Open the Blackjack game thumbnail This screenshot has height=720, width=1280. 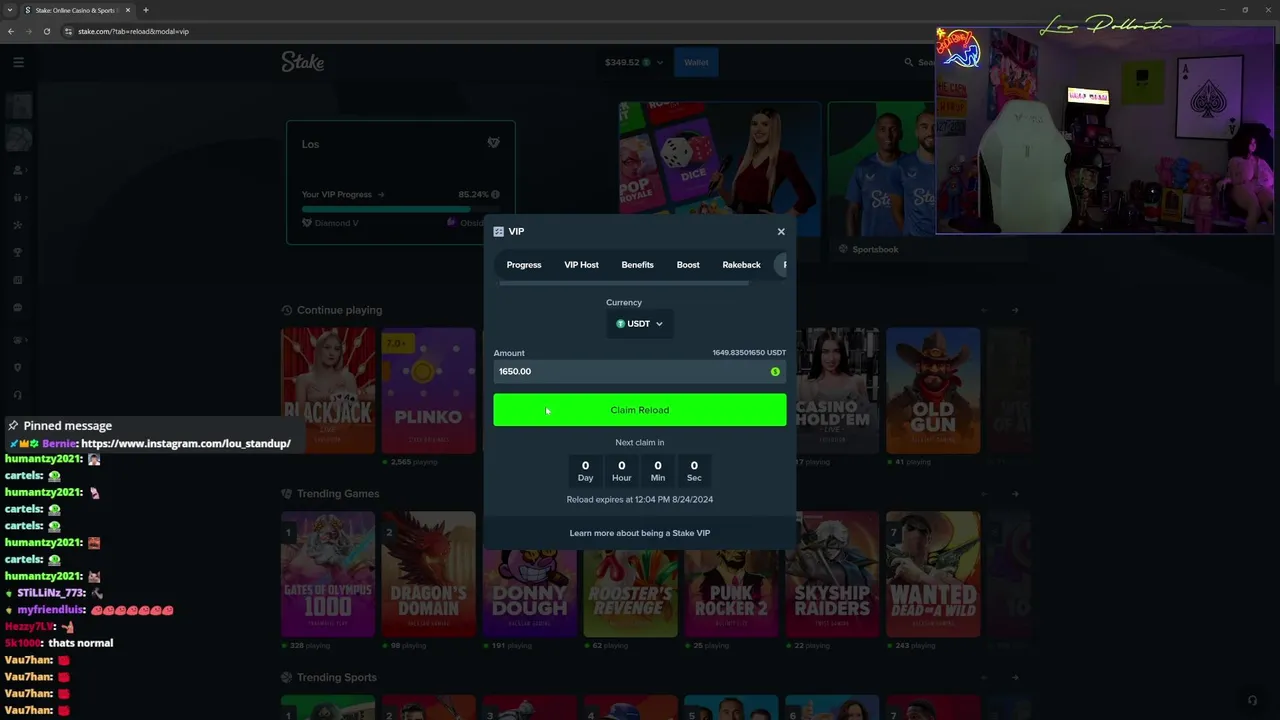point(328,390)
